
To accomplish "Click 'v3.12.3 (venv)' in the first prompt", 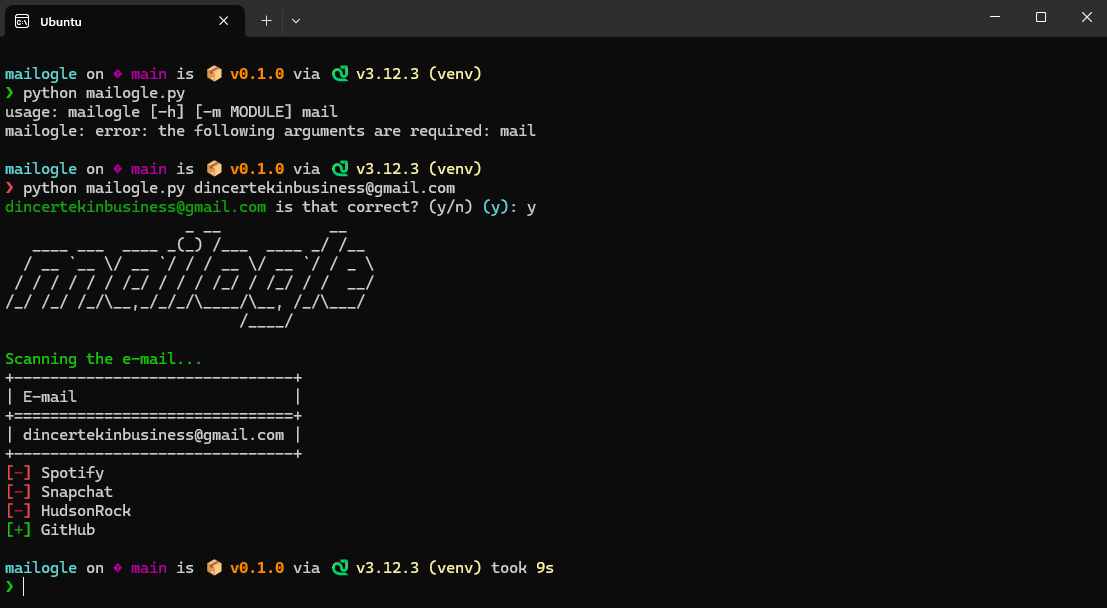I will (419, 73).
